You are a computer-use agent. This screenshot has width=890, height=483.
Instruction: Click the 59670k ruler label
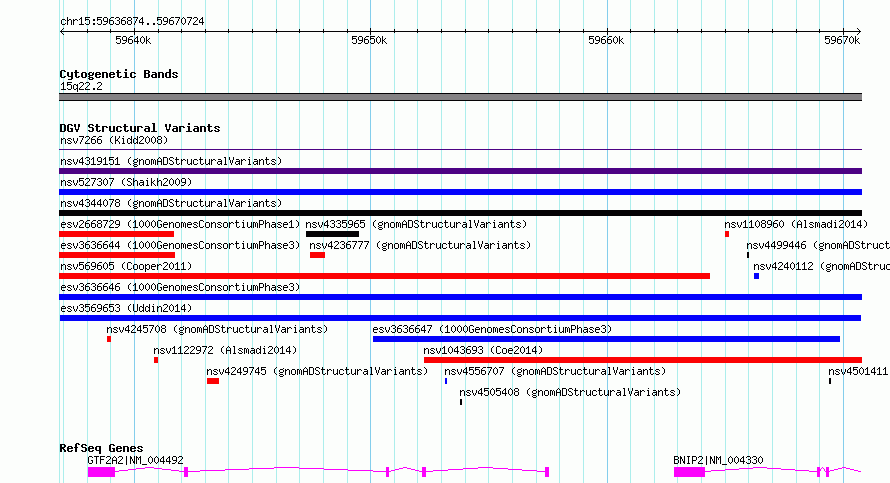click(842, 40)
